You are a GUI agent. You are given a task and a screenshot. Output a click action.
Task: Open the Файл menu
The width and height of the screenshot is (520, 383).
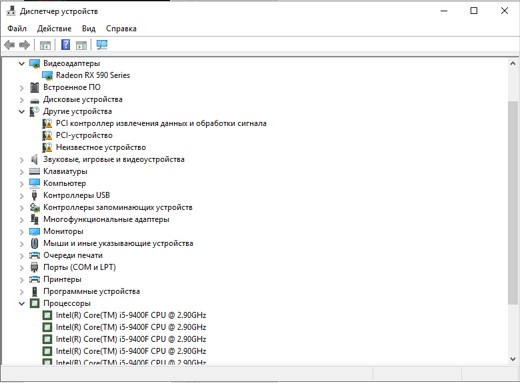click(17, 29)
